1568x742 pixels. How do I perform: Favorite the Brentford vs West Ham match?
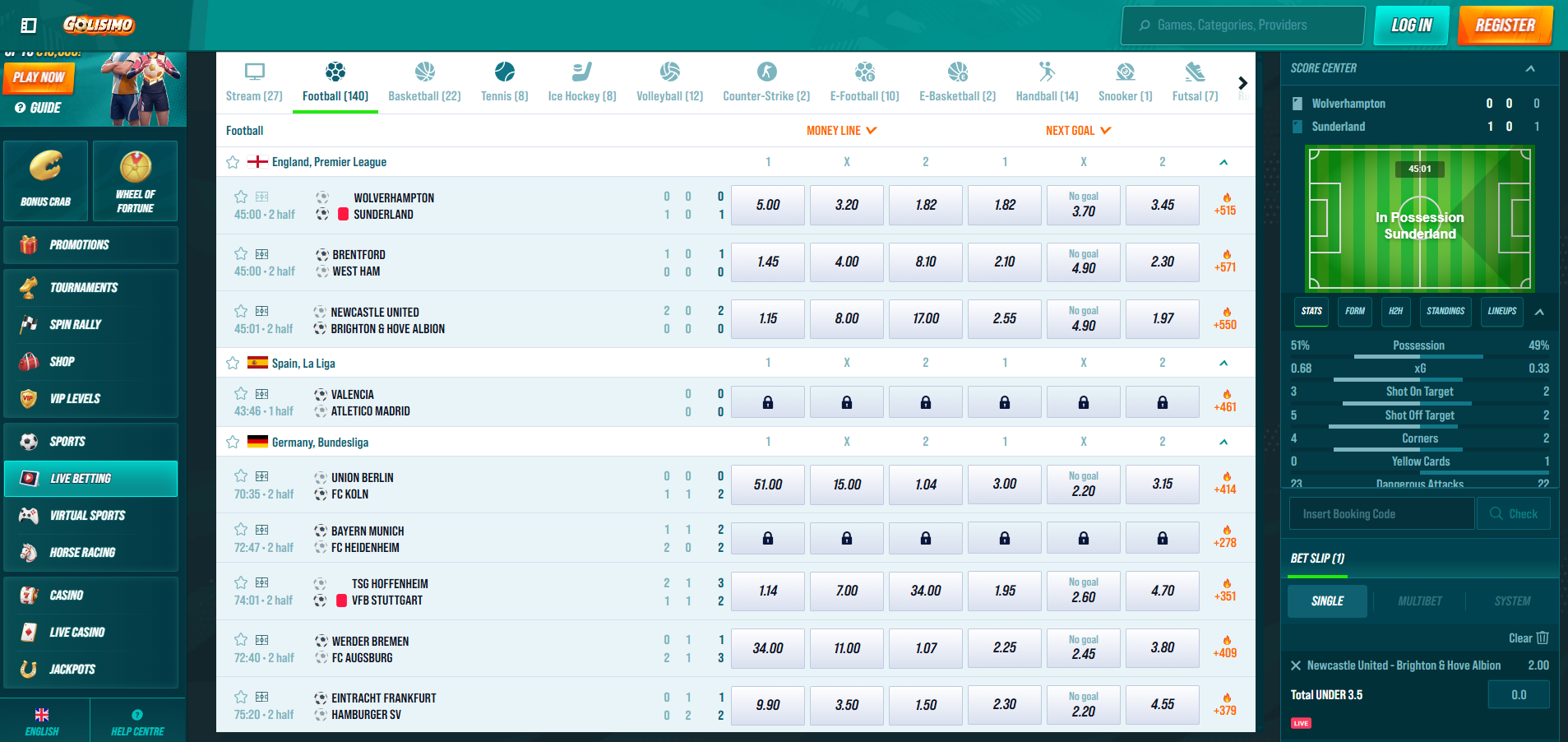pyautogui.click(x=241, y=253)
